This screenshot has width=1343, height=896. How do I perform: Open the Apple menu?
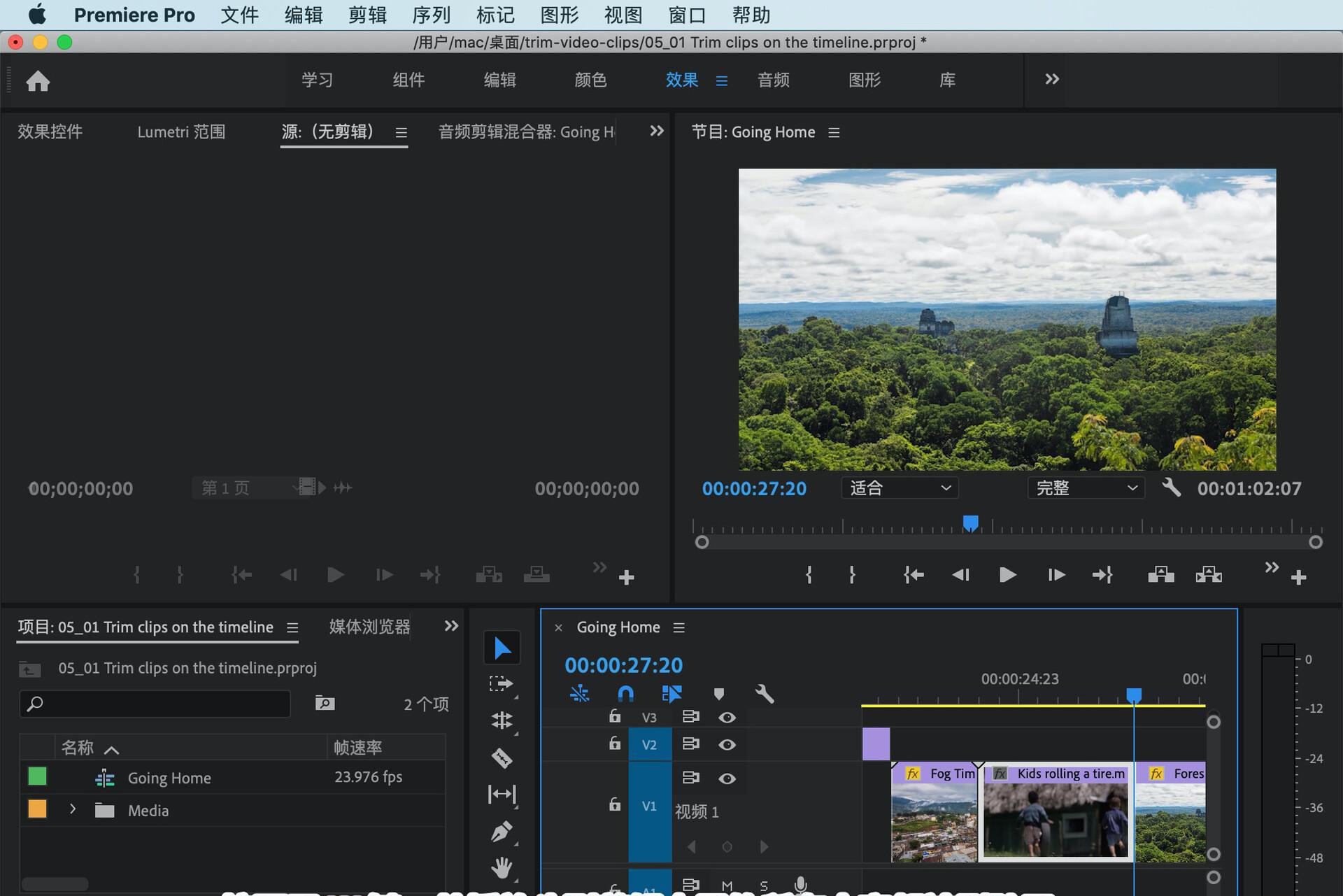point(37,15)
